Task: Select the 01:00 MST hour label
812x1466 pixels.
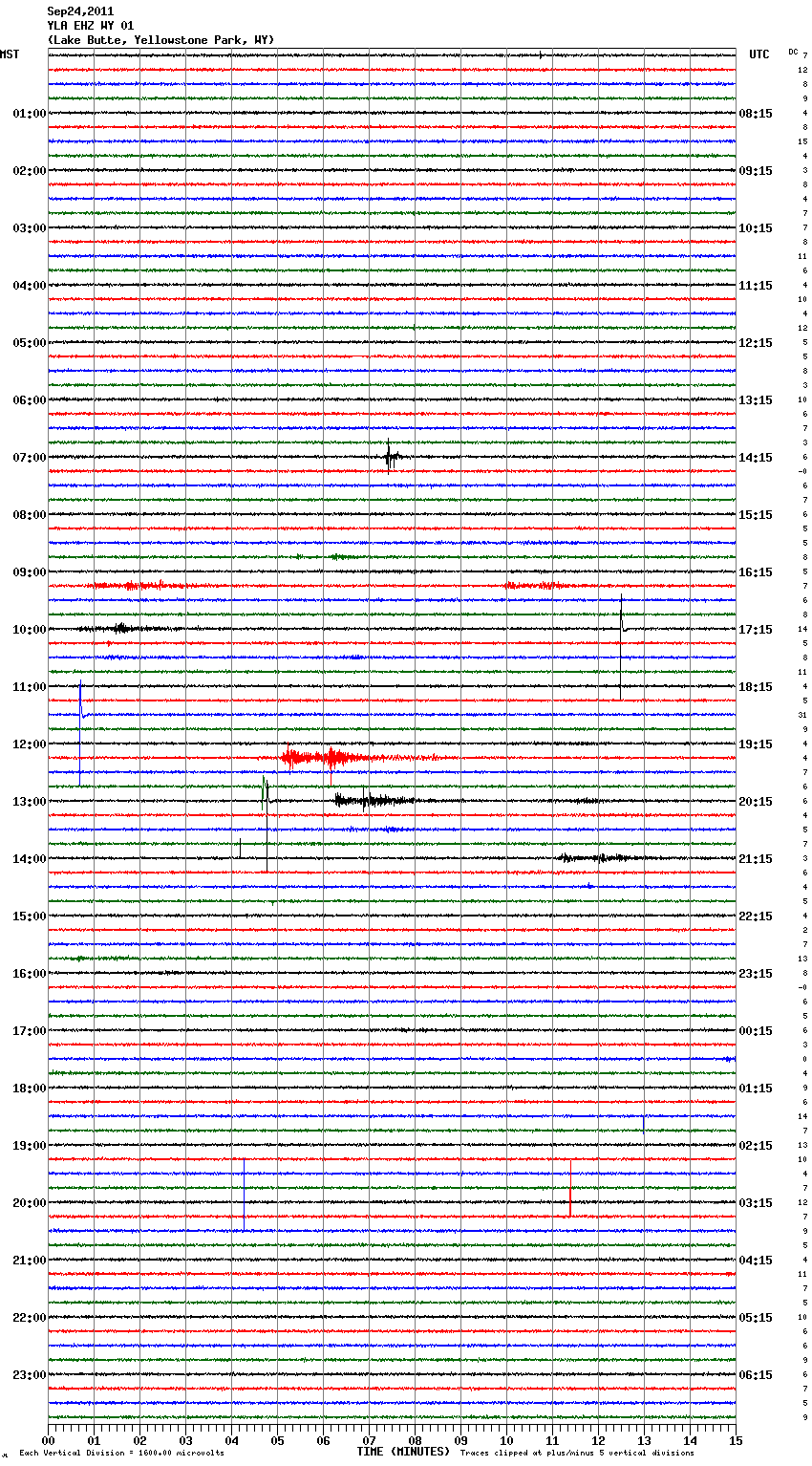Action: pyautogui.click(x=30, y=114)
